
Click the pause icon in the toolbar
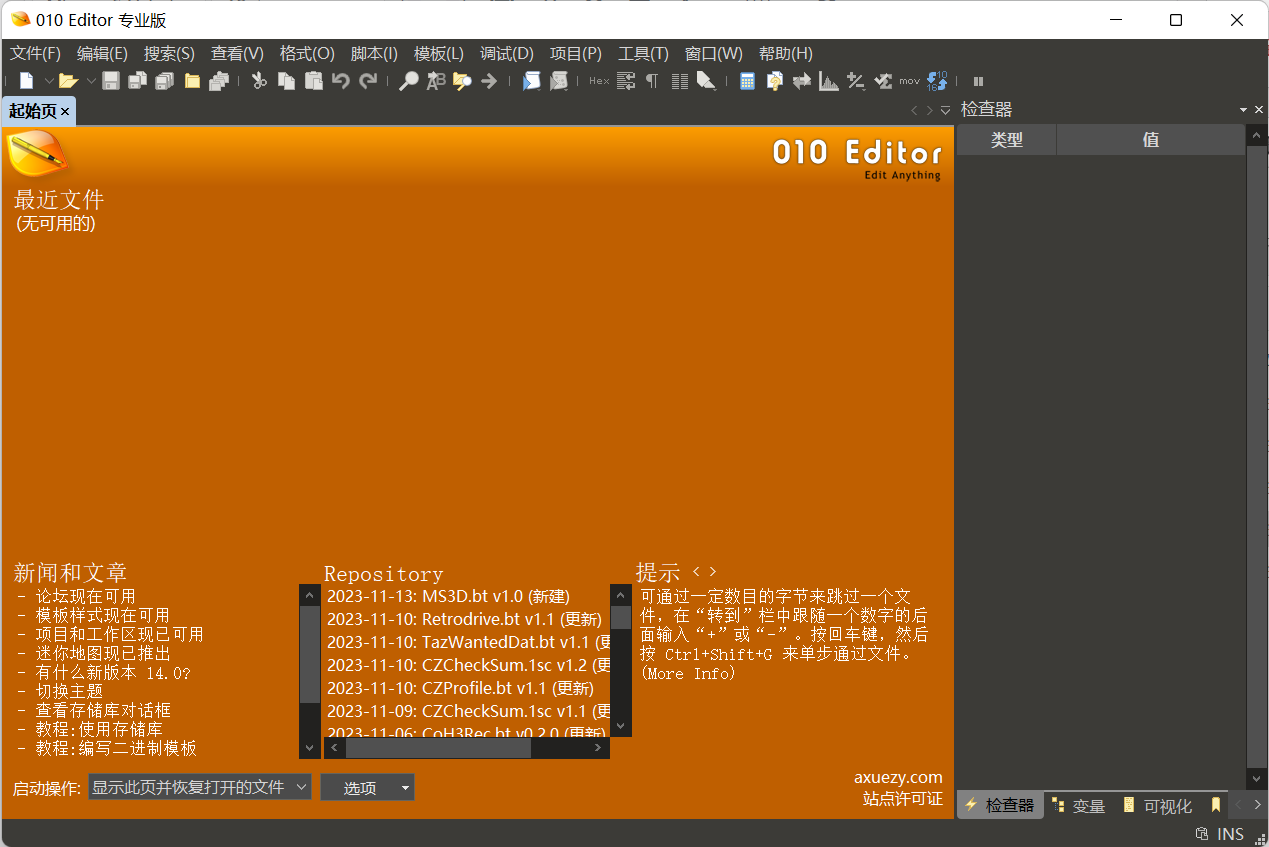point(978,81)
